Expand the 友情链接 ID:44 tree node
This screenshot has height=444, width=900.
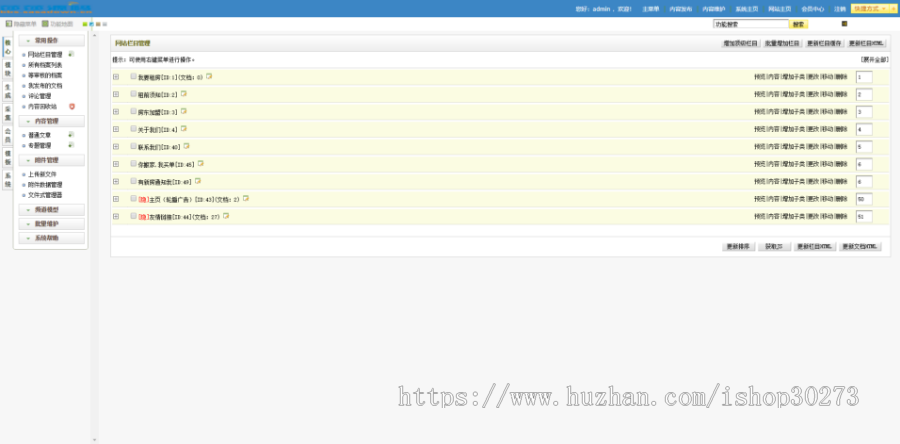pos(116,216)
